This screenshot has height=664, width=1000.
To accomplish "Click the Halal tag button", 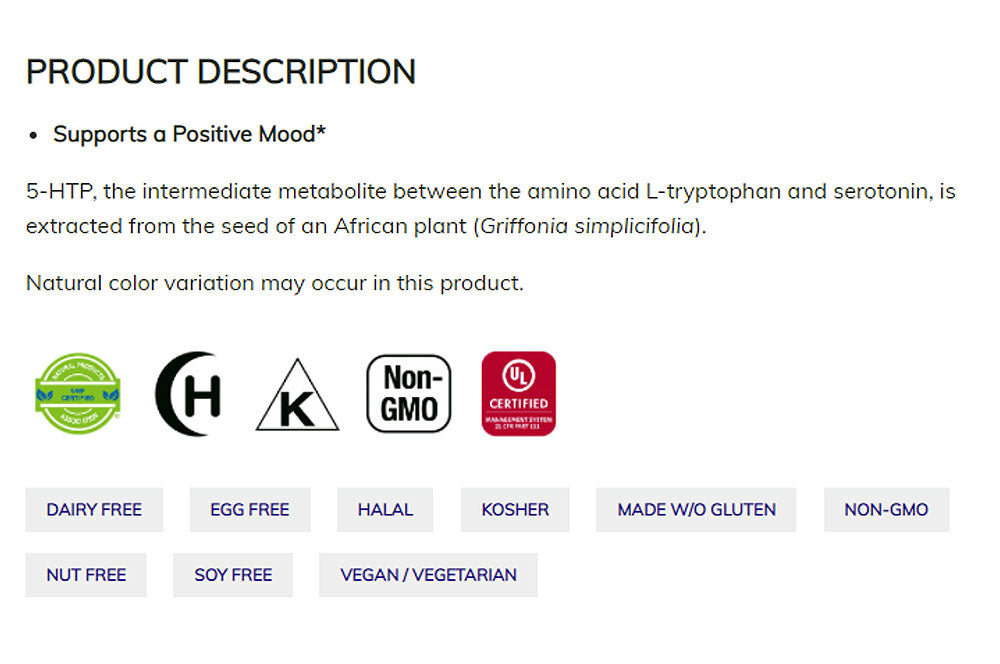I will pos(385,509).
